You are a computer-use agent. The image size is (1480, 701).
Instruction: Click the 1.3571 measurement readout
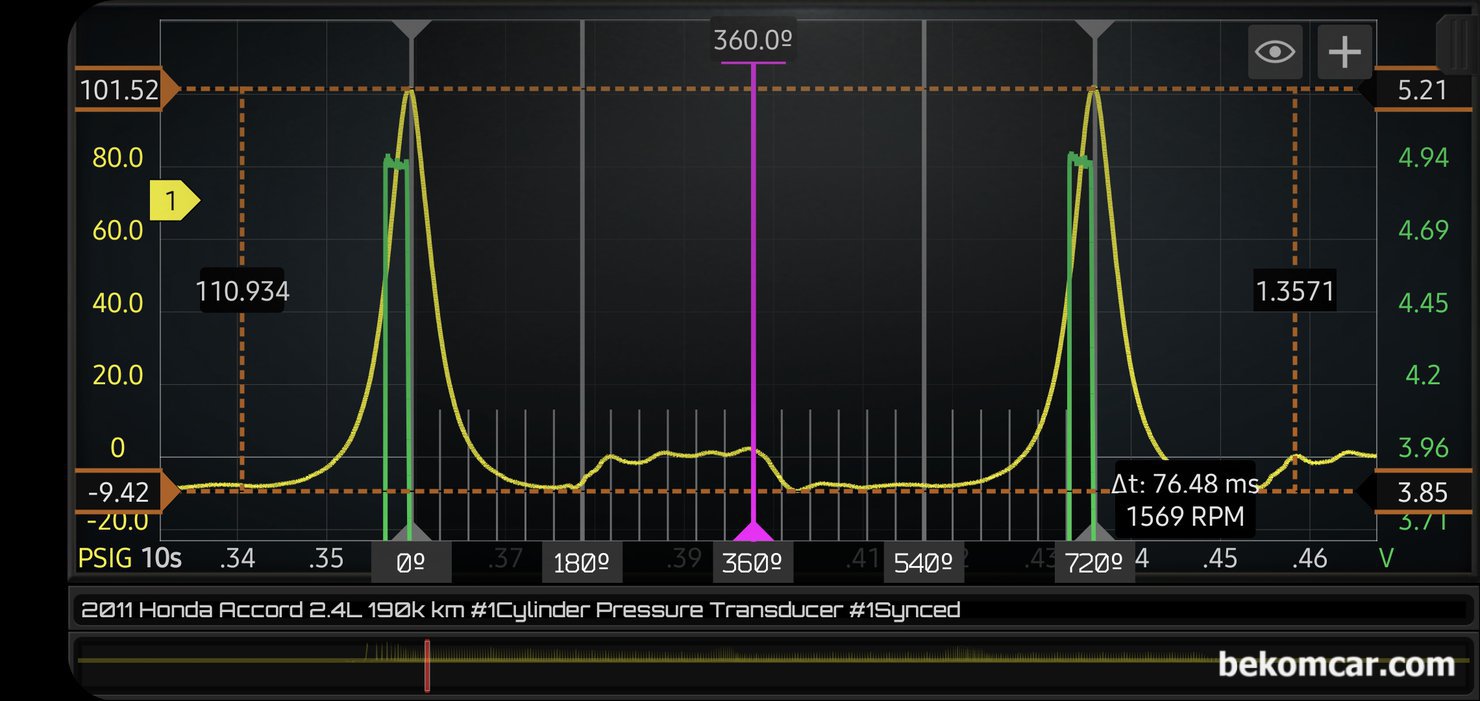click(1295, 291)
